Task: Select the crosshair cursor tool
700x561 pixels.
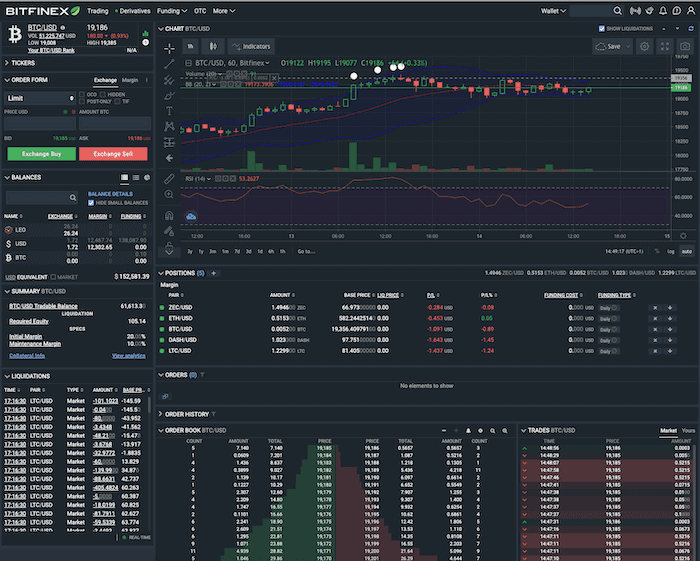Action: tap(169, 48)
